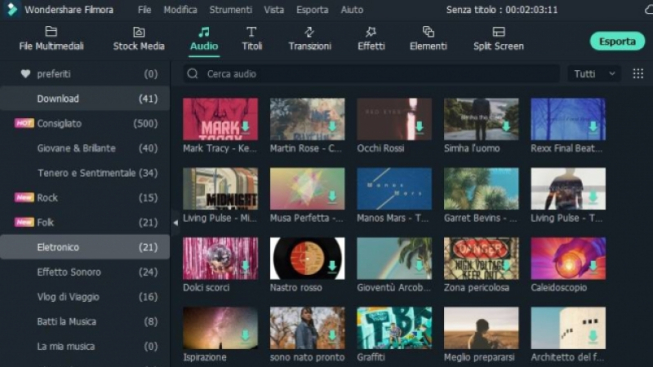Open the Titoli tab

pyautogui.click(x=252, y=39)
